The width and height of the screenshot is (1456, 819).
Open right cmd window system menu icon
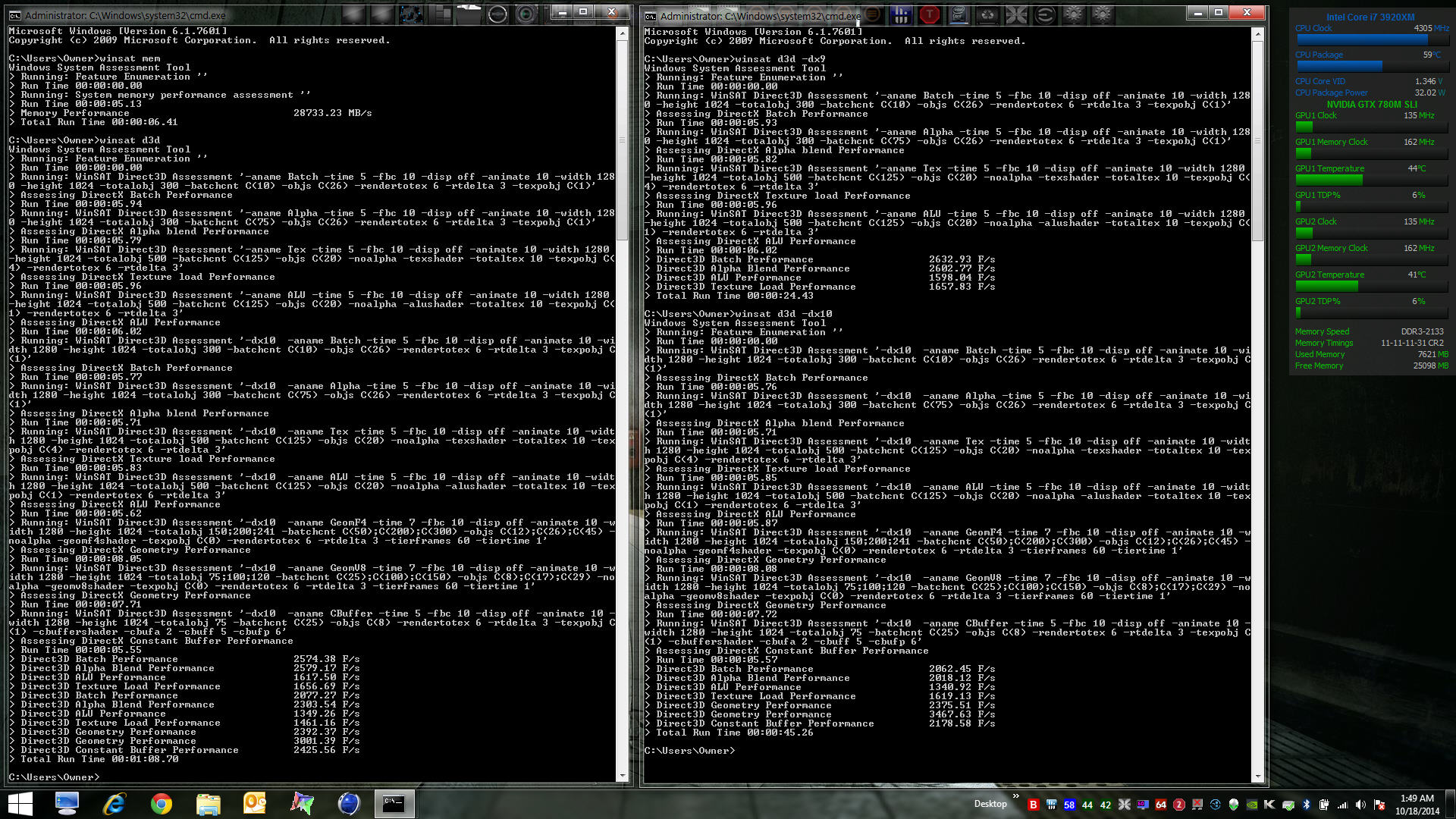(650, 16)
